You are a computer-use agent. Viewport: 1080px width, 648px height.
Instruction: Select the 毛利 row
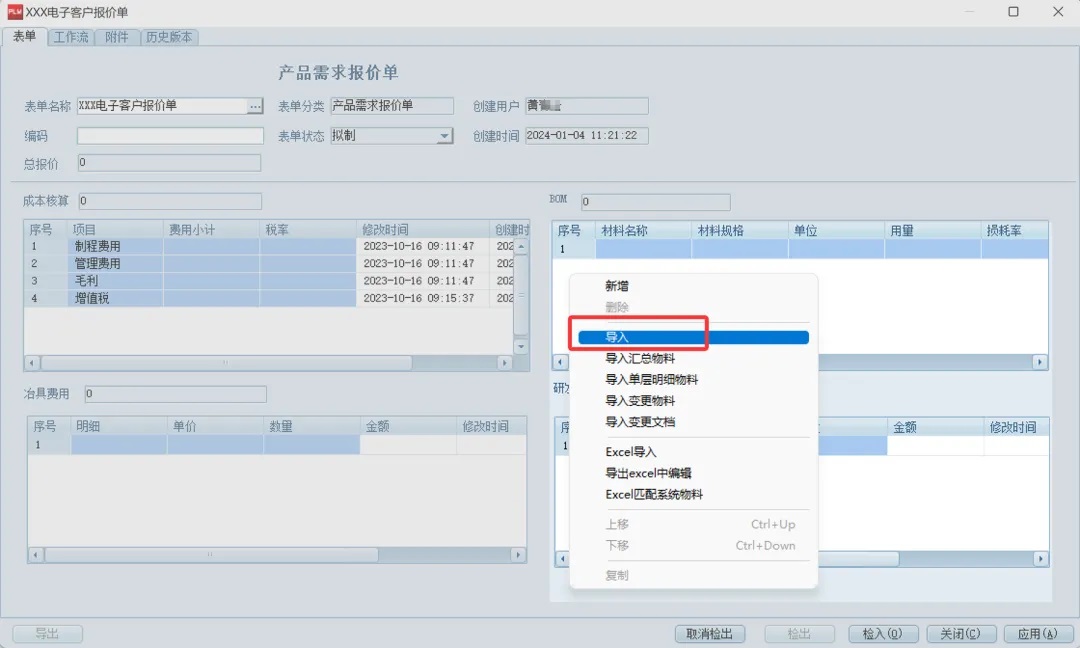269,281
